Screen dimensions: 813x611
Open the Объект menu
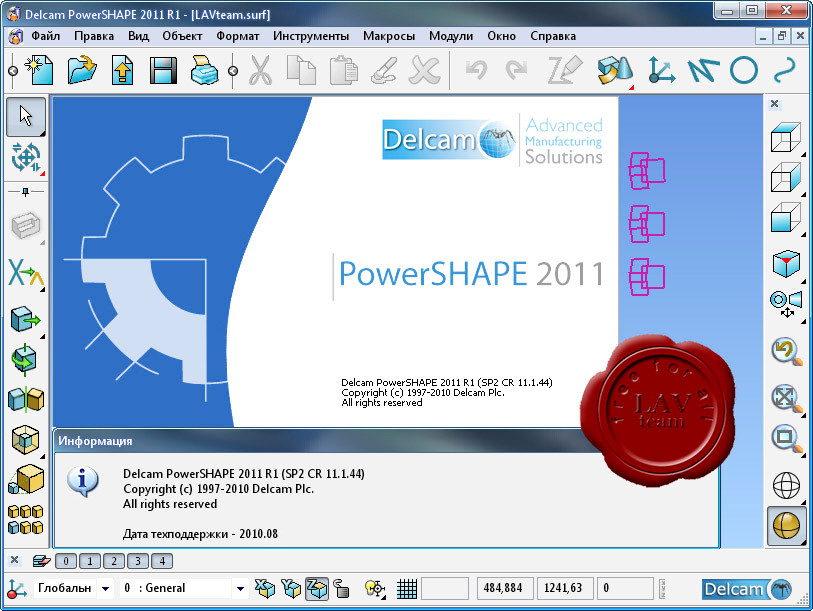(x=182, y=36)
